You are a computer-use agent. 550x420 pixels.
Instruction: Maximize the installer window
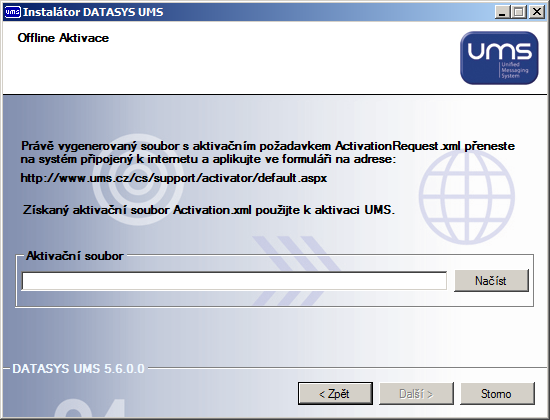(519, 12)
